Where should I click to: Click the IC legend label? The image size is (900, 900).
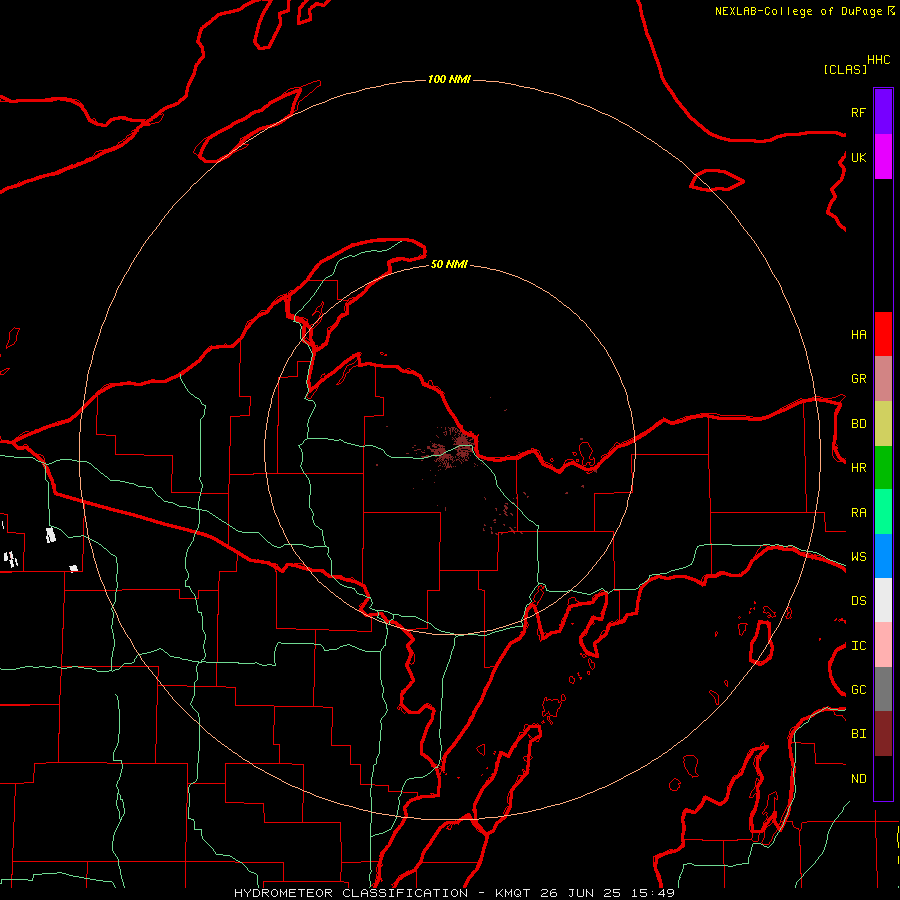pyautogui.click(x=858, y=646)
